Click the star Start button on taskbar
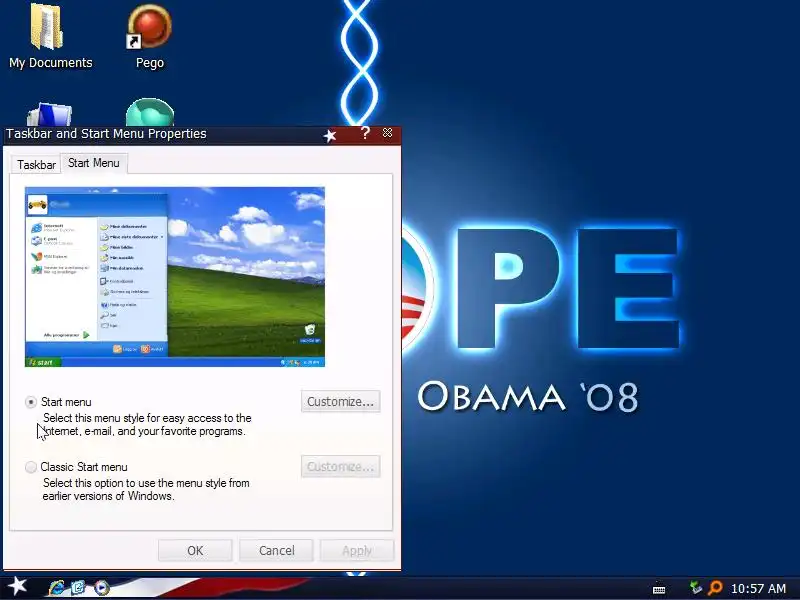Viewport: 800px width, 600px height. [x=17, y=586]
